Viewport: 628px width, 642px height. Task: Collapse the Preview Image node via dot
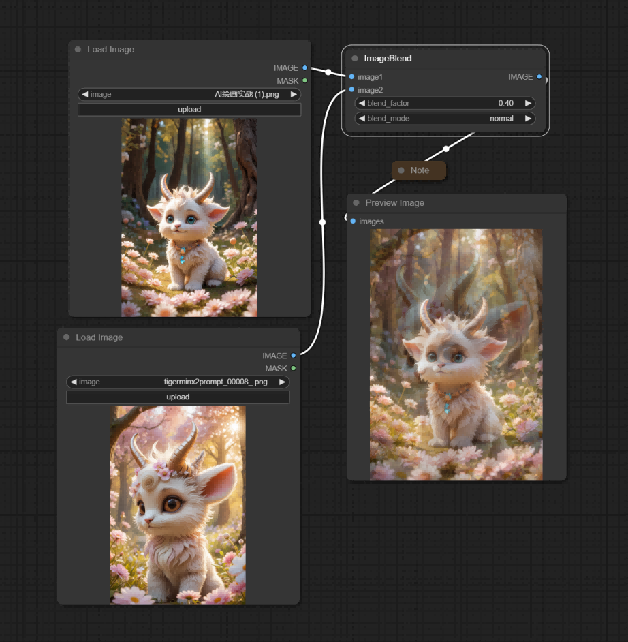356,203
